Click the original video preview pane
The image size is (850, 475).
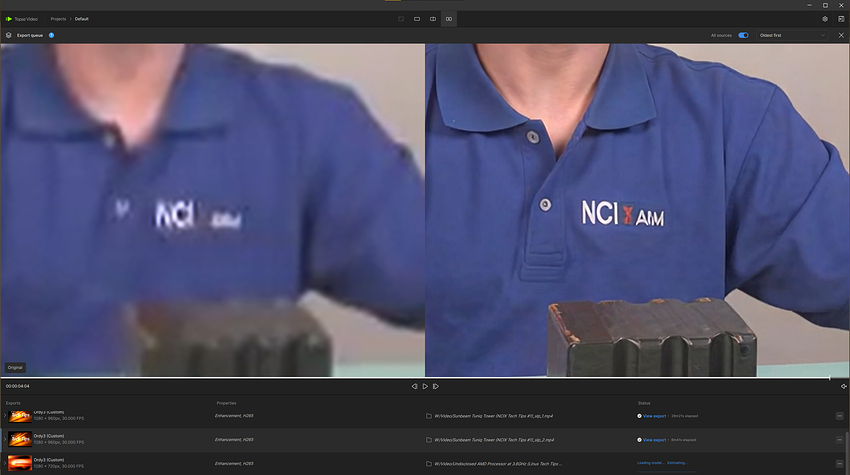tap(212, 210)
